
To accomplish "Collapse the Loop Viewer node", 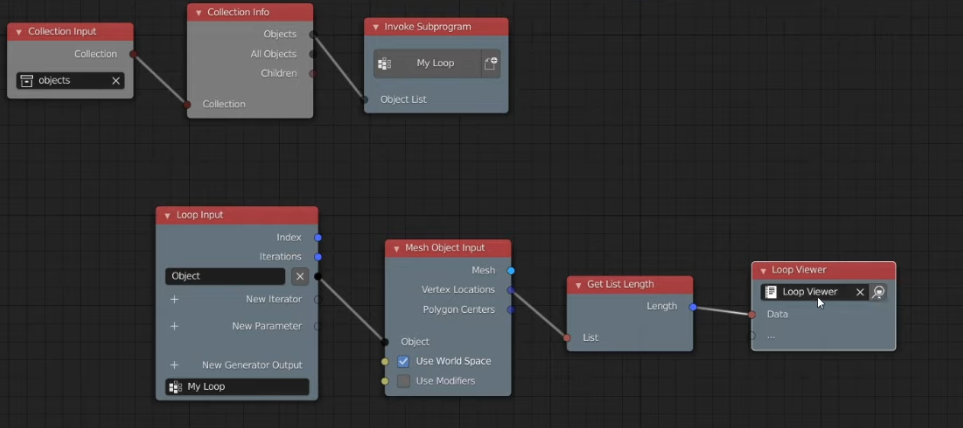I will point(763,270).
